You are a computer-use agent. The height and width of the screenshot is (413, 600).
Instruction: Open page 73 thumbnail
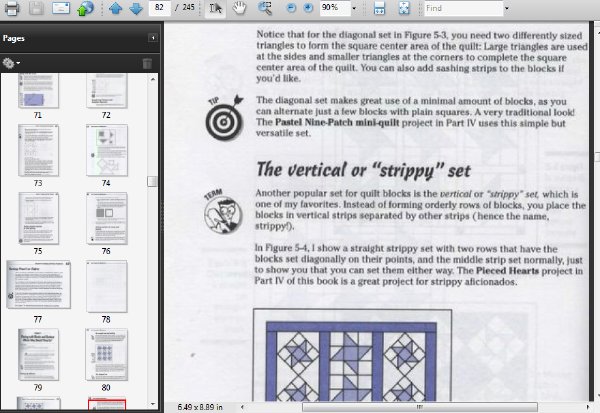(x=38, y=150)
